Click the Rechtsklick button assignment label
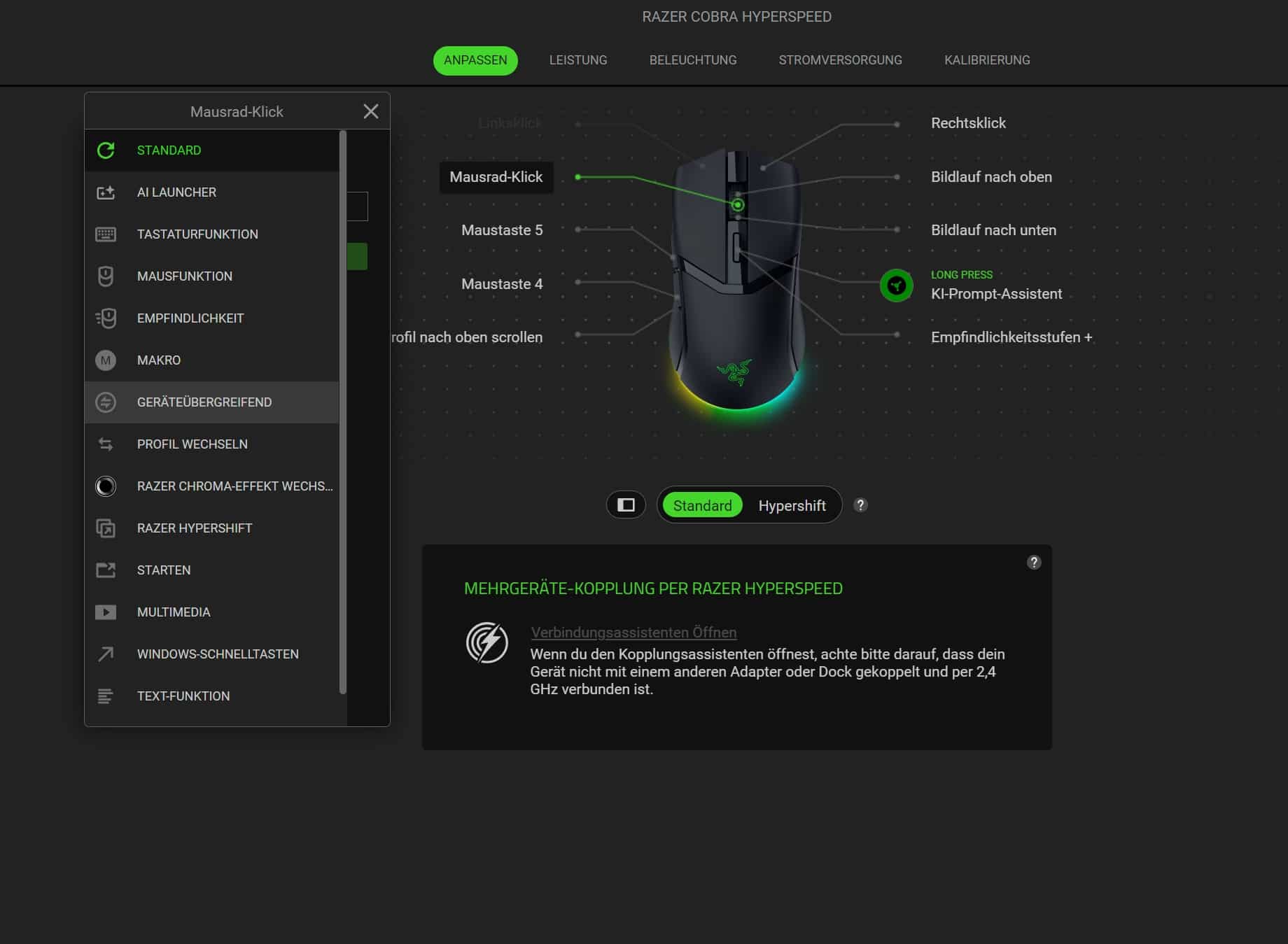The width and height of the screenshot is (1288, 944). (x=968, y=123)
